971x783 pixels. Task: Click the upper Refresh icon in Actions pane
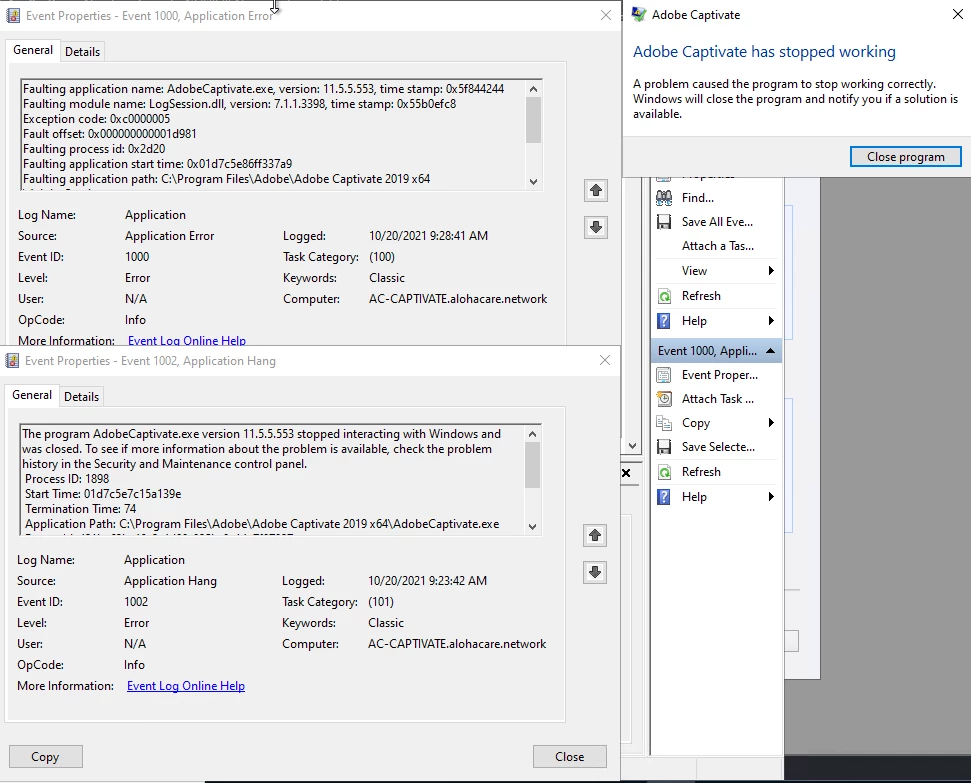click(x=664, y=296)
